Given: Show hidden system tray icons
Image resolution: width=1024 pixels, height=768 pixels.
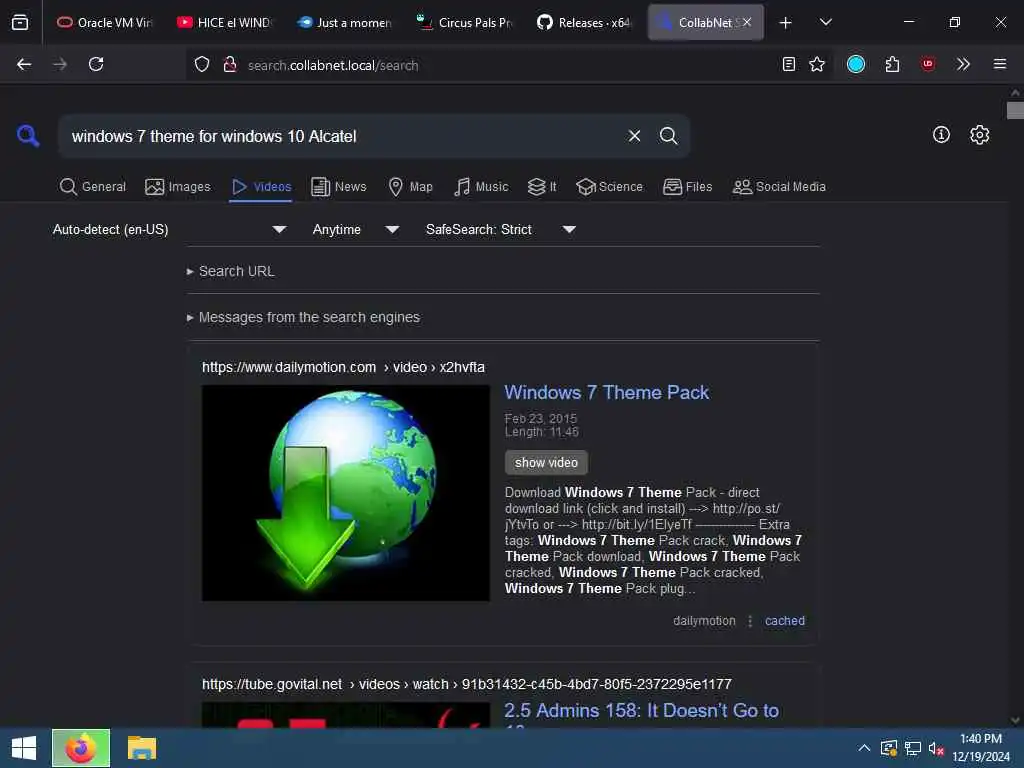Looking at the screenshot, I should [x=863, y=748].
